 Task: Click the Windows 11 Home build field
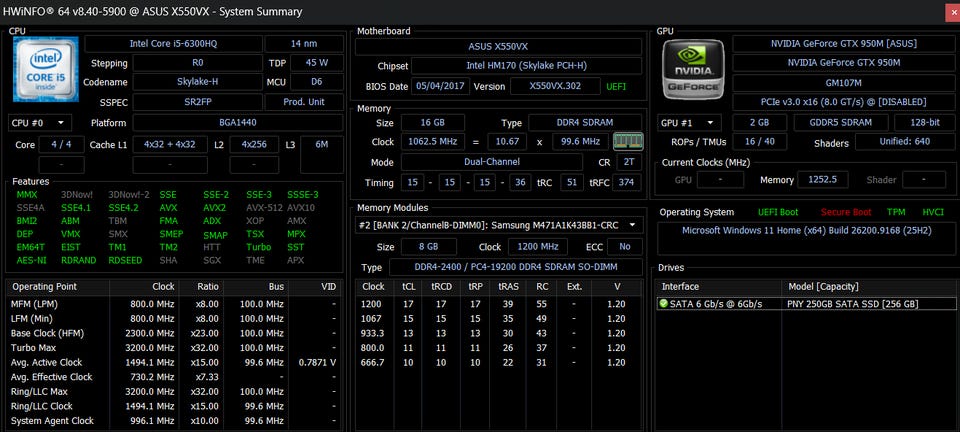(806, 239)
